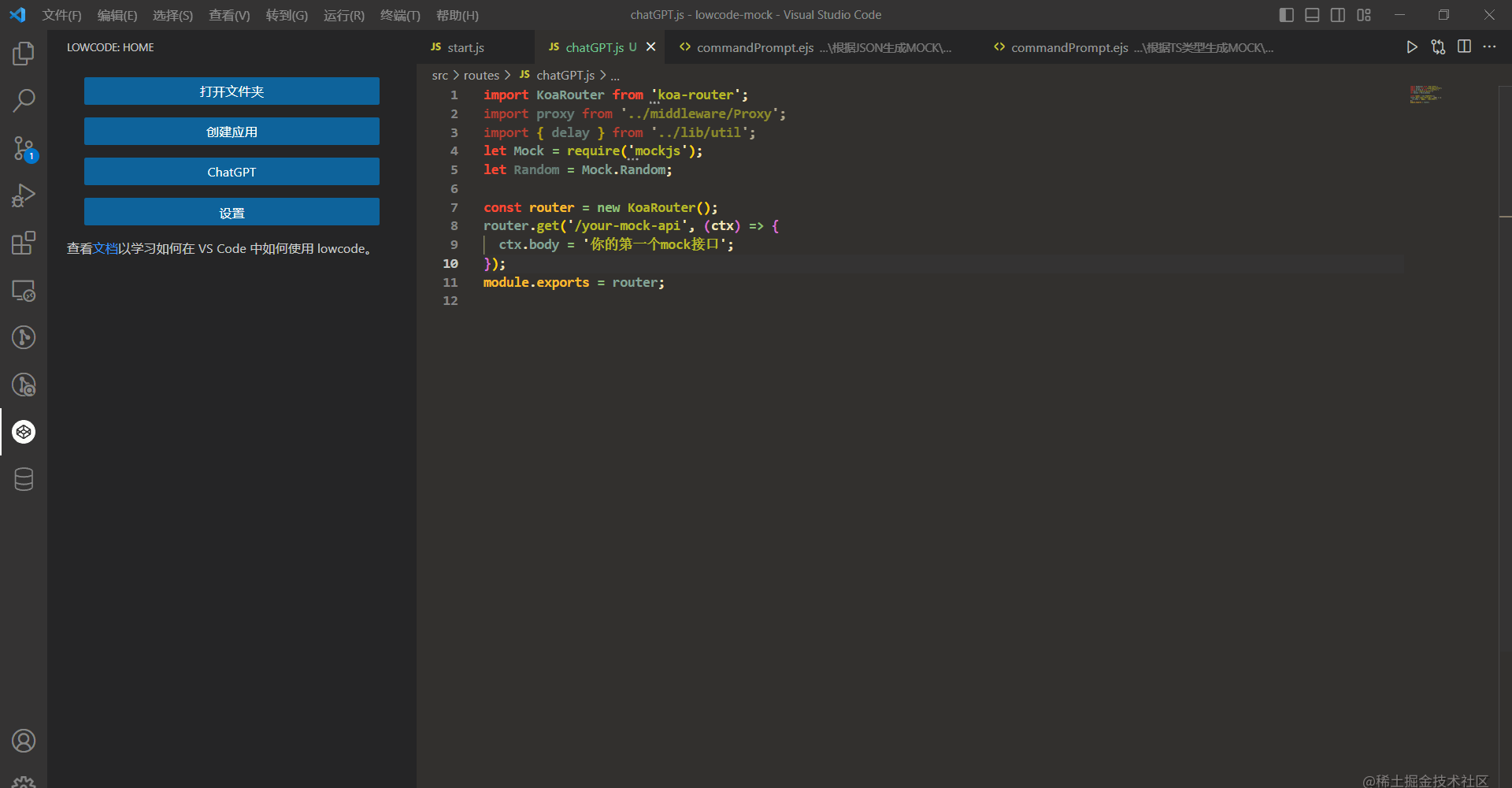This screenshot has height=788, width=1512.
Task: Click module.exports on line 11
Action: click(536, 283)
